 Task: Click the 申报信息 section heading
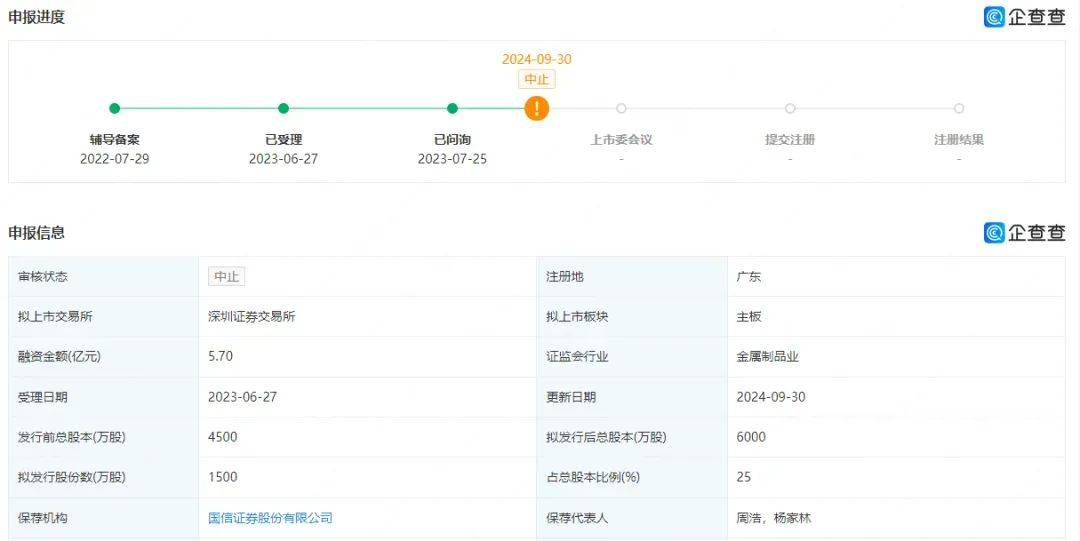coord(37,232)
